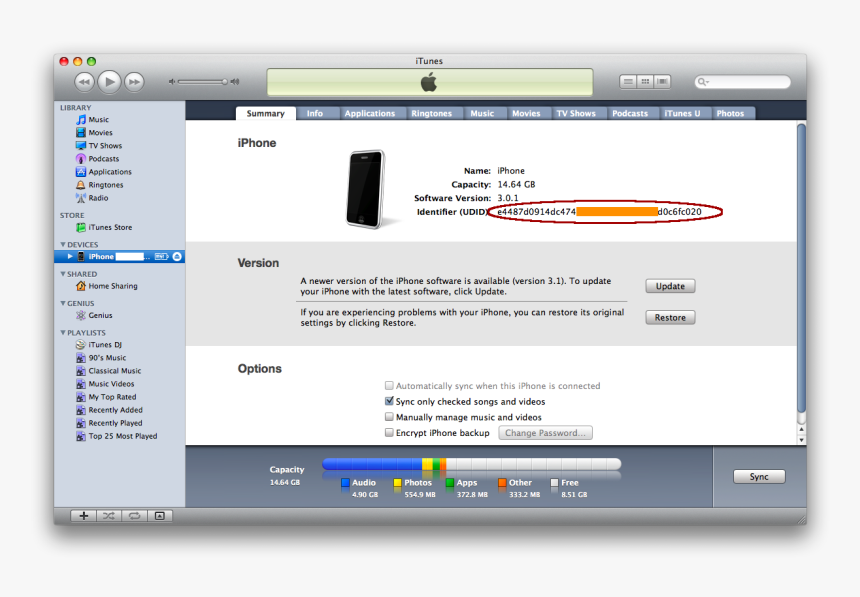Click the vertical scrollbar thumb
This screenshot has width=860, height=597.
[801, 269]
